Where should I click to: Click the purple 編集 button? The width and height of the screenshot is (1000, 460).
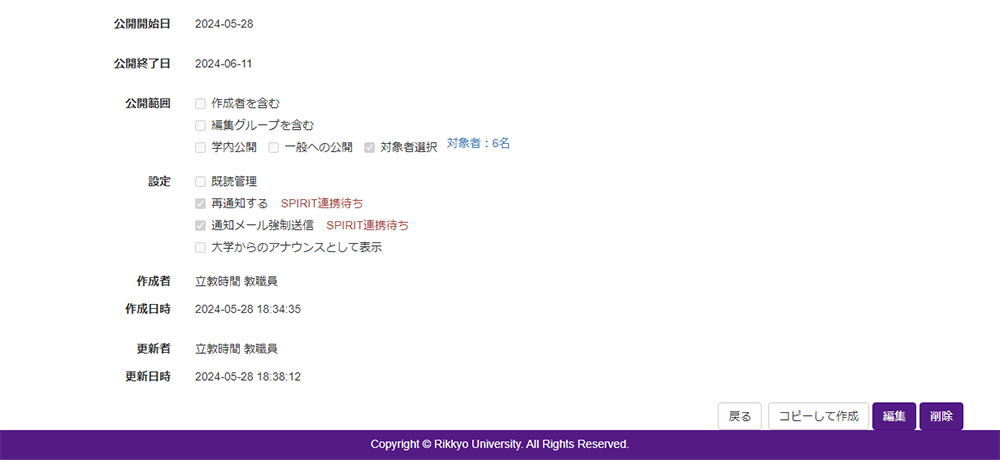coord(894,416)
